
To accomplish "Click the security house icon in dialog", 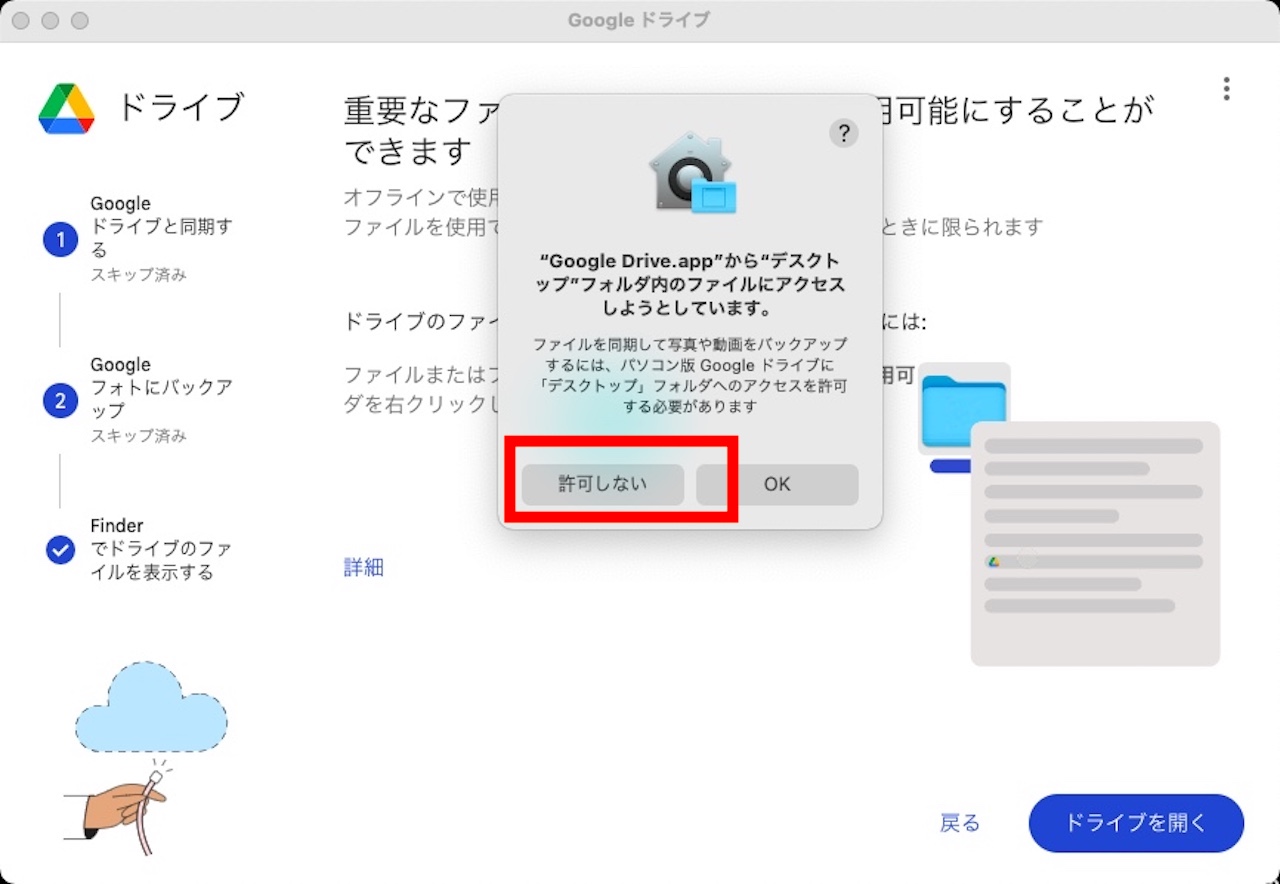I will [x=691, y=171].
